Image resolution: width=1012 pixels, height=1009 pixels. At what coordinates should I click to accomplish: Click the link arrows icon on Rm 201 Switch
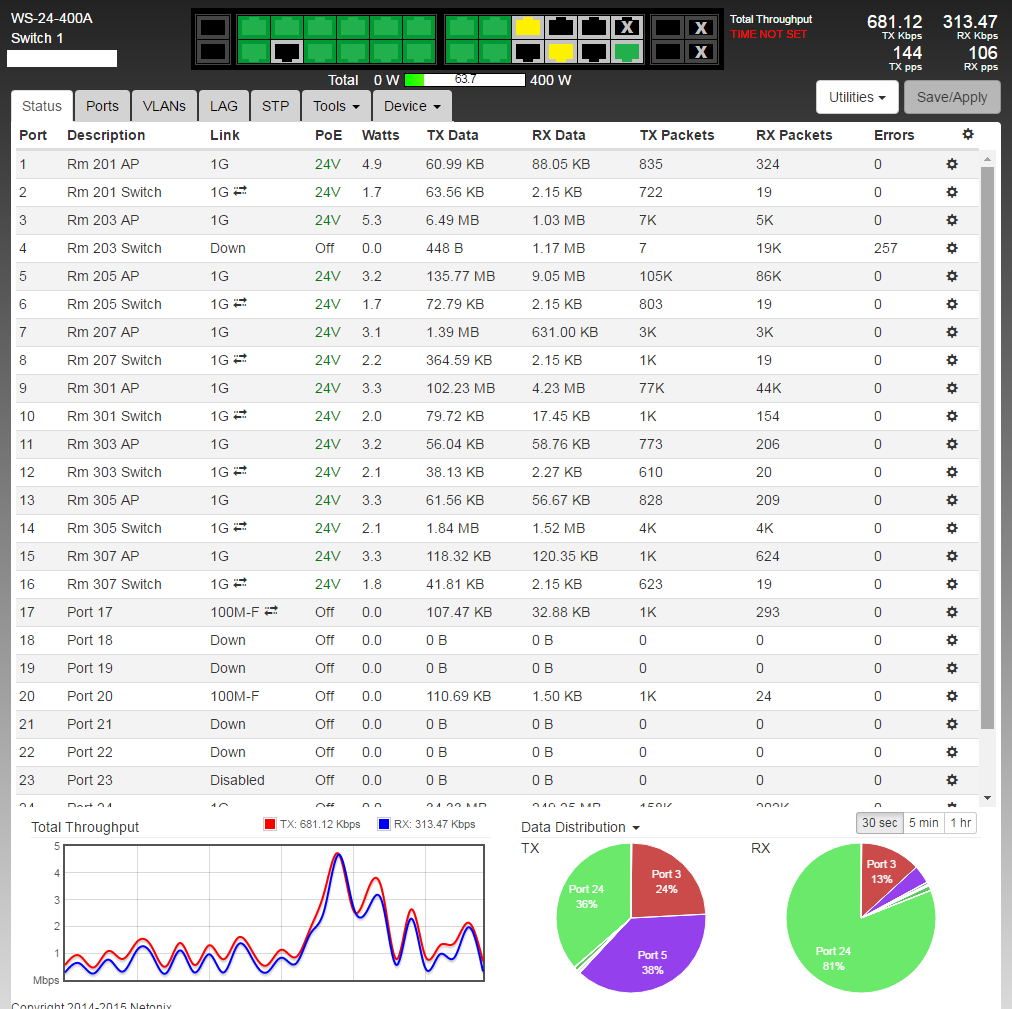click(x=240, y=191)
